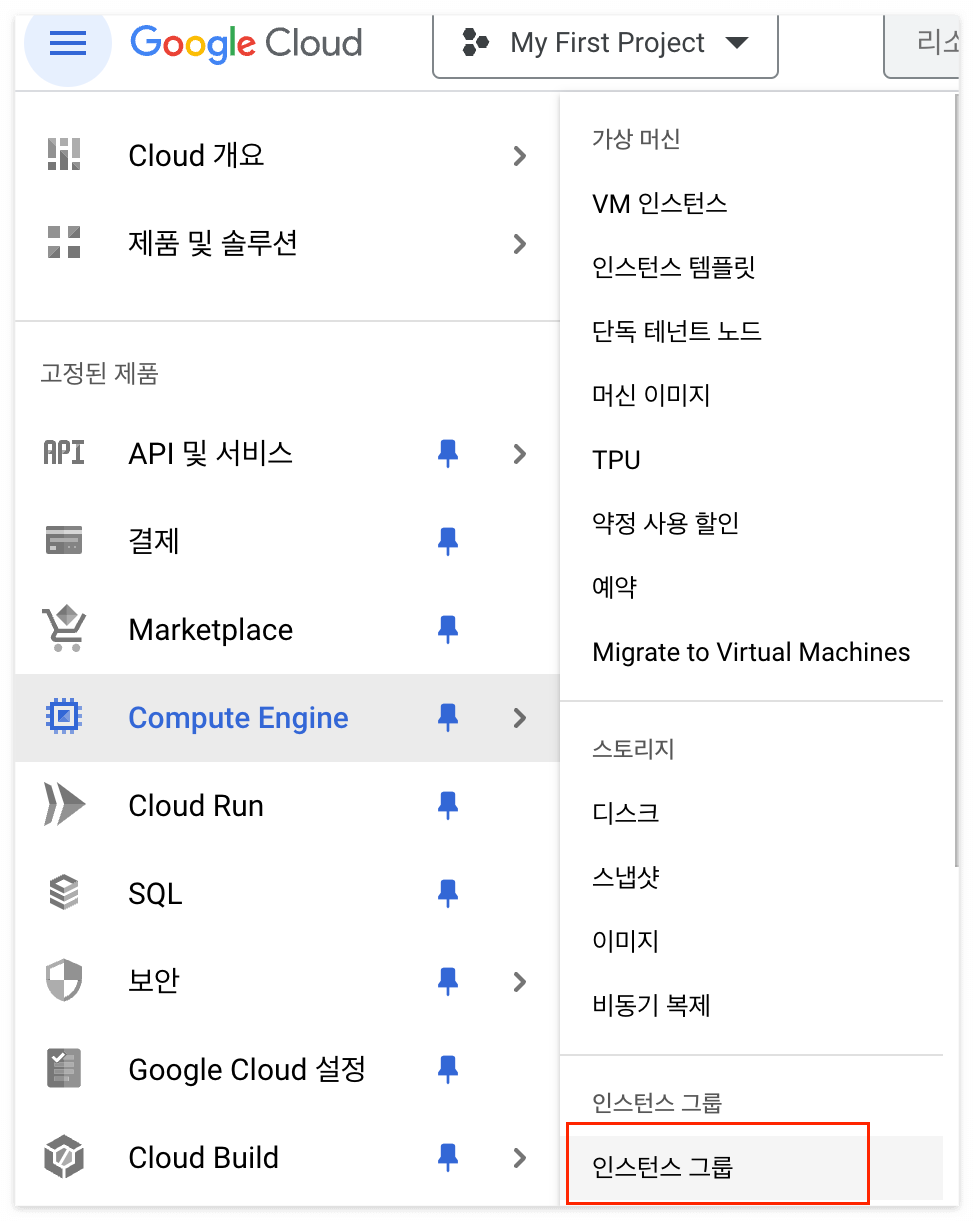Screen dimensions: 974x1221
Task: Unpin Google Cloud 설정 from pinned products
Action: 448,1070
